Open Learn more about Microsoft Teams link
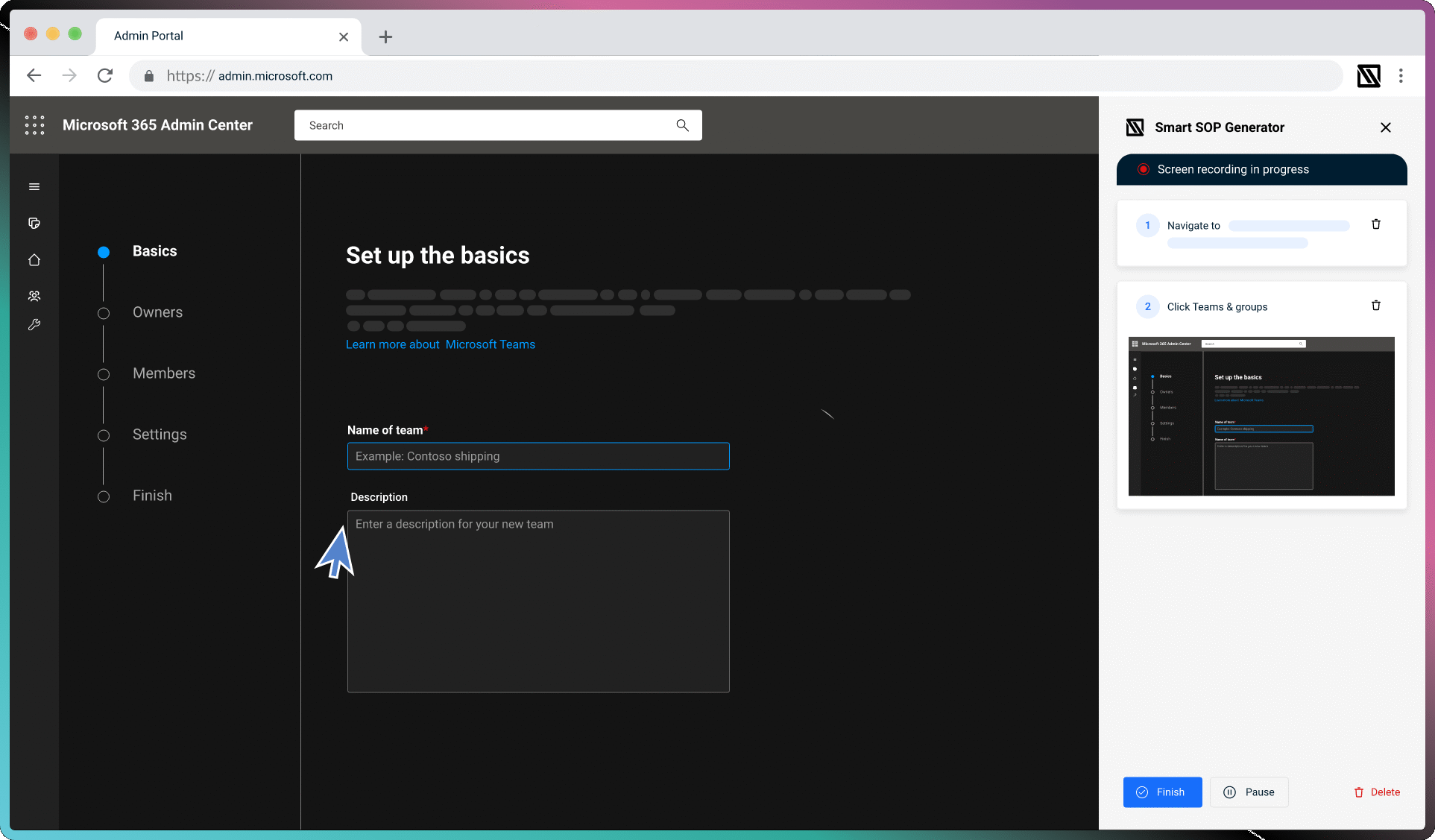The width and height of the screenshot is (1435, 840). coord(441,344)
